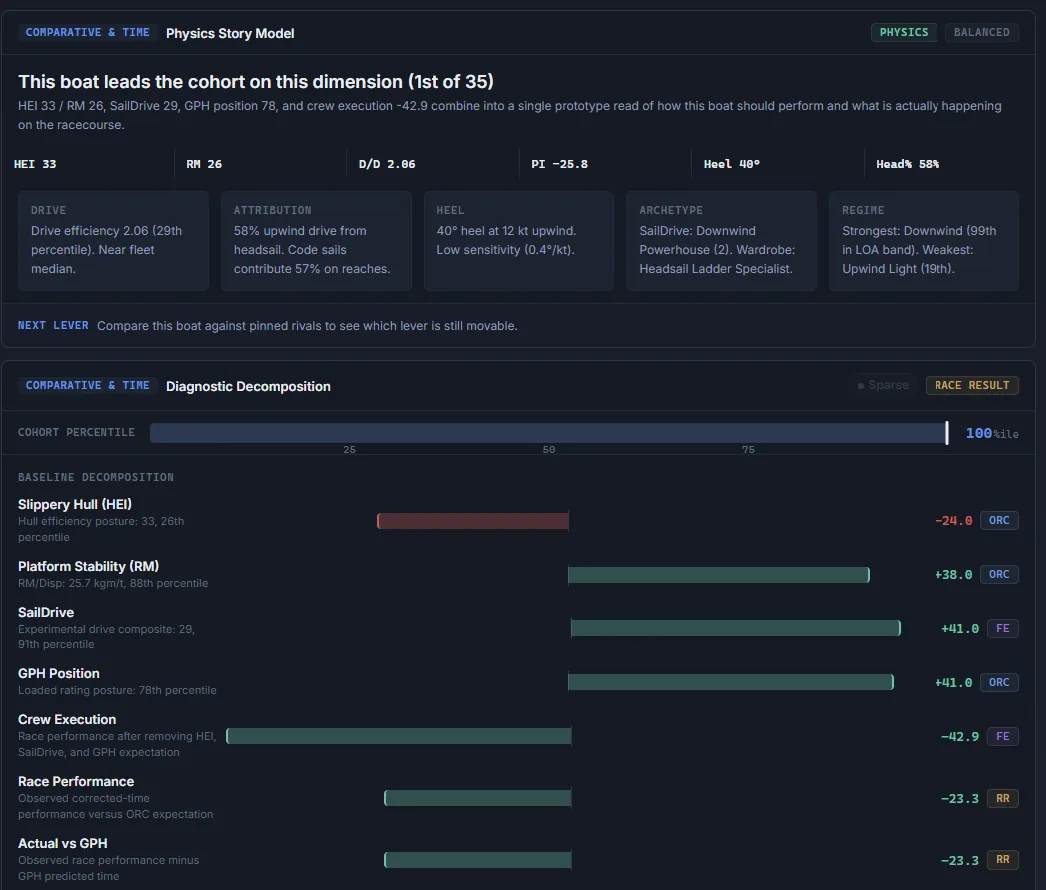Open the REGIME card

click(x=924, y=241)
